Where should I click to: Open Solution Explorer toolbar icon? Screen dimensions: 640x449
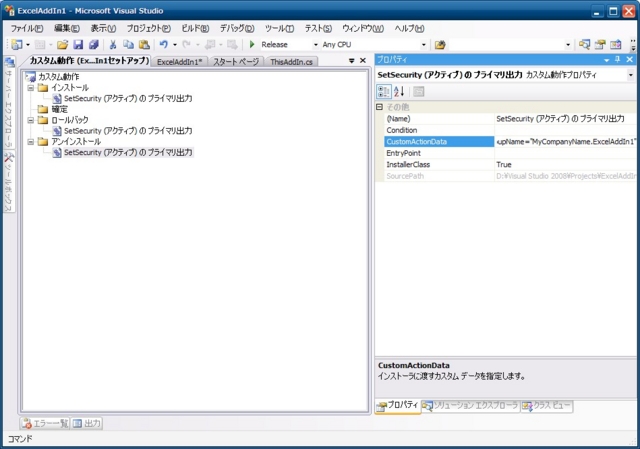[x=584, y=44]
